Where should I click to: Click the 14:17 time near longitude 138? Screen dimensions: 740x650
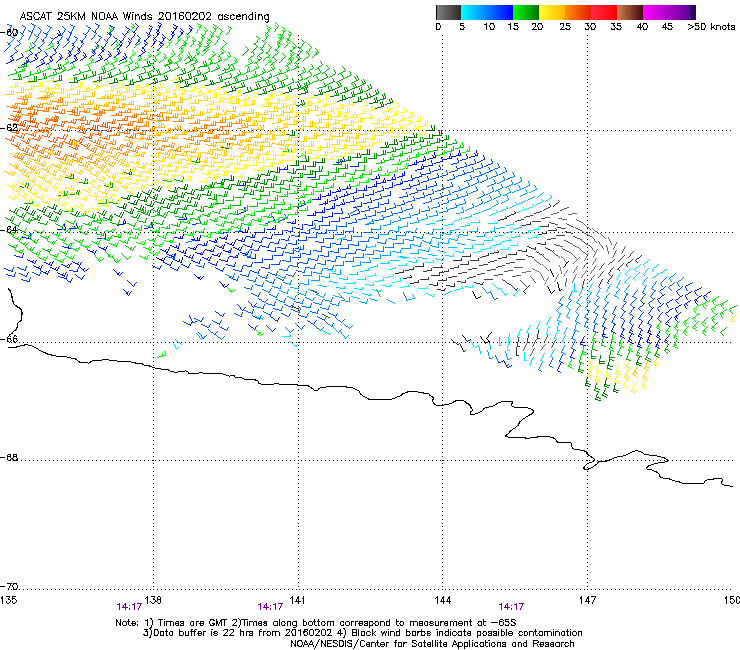(x=129, y=607)
